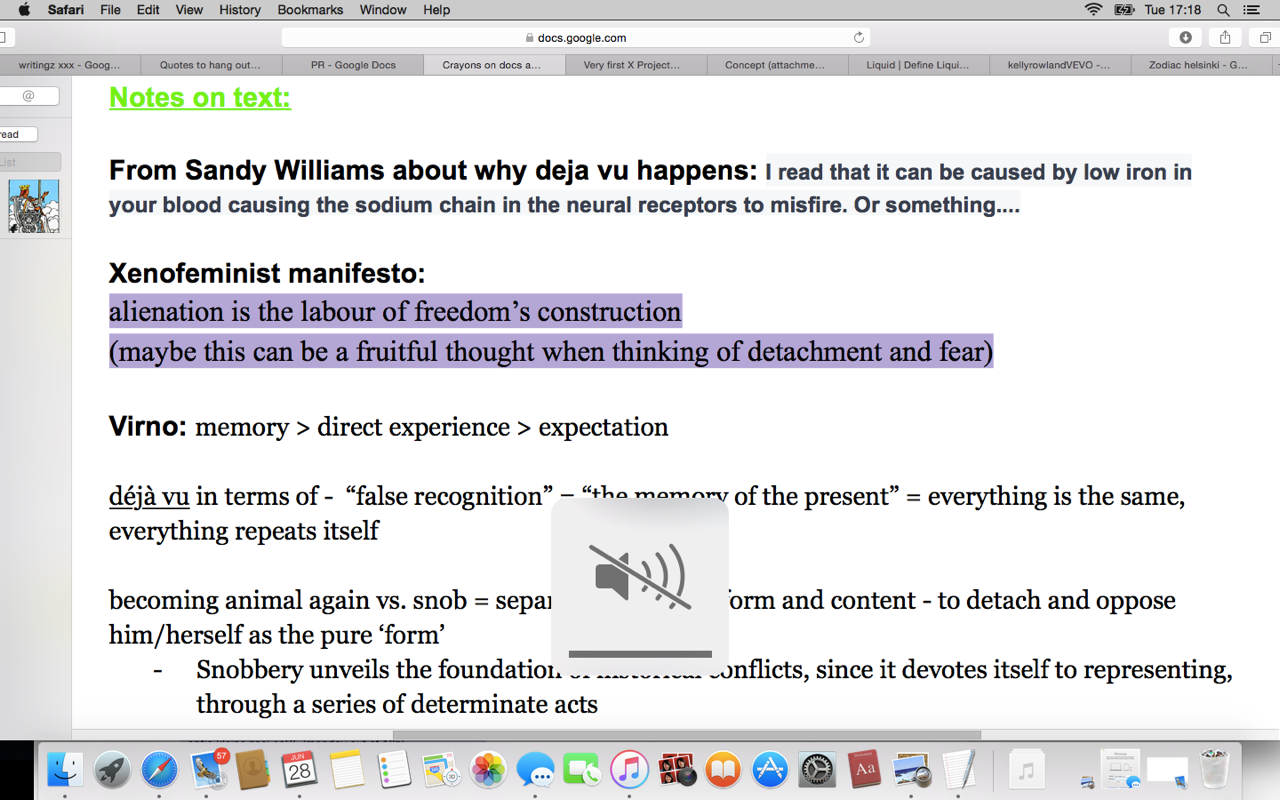Click the docs.google.com address field
1280x800 pixels.
pyautogui.click(x=576, y=38)
